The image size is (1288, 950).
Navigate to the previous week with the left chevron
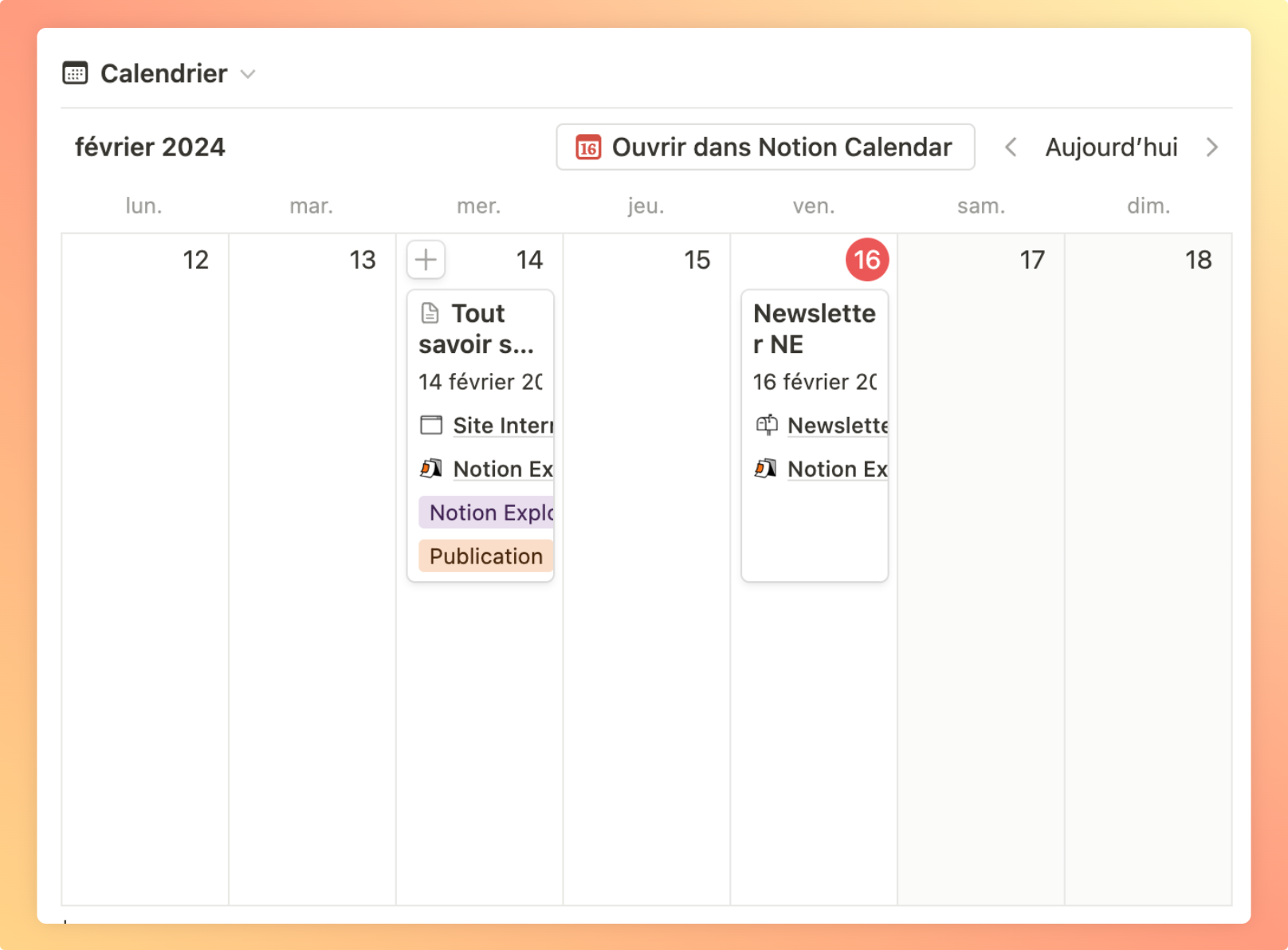tap(1010, 147)
